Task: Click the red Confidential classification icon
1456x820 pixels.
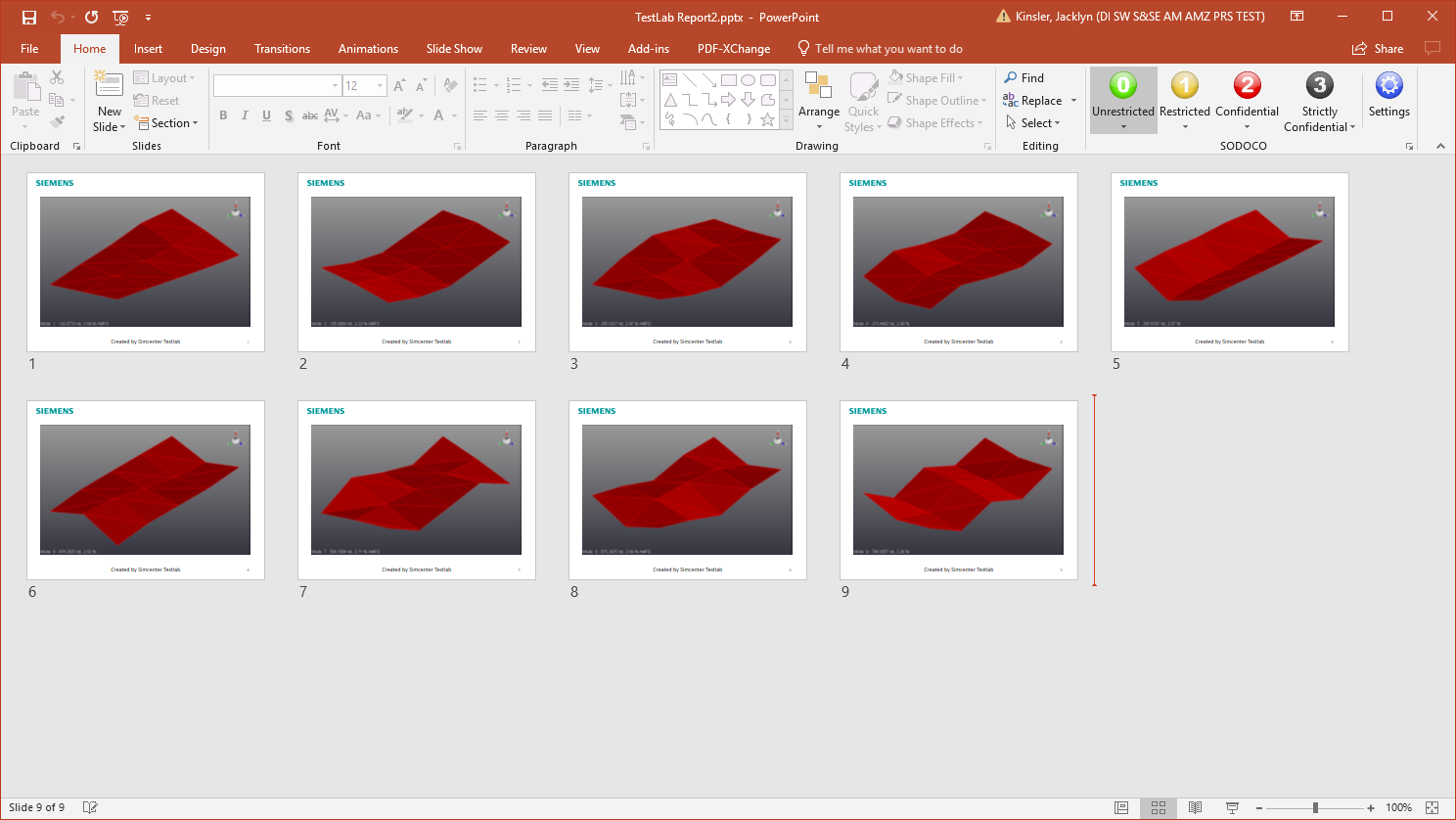Action: click(1247, 86)
